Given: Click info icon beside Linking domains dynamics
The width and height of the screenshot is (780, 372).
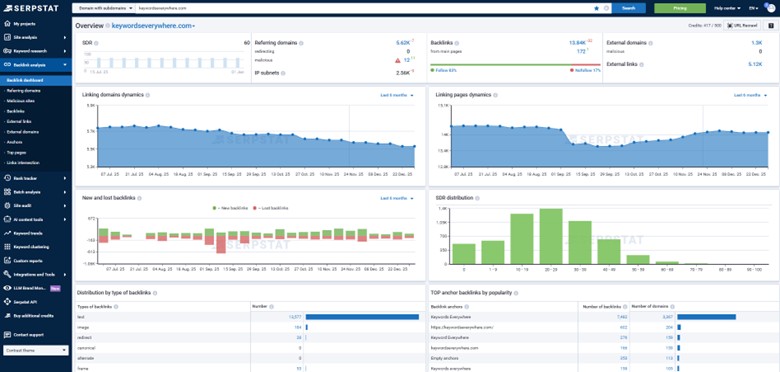Looking at the screenshot, I should coord(147,95).
